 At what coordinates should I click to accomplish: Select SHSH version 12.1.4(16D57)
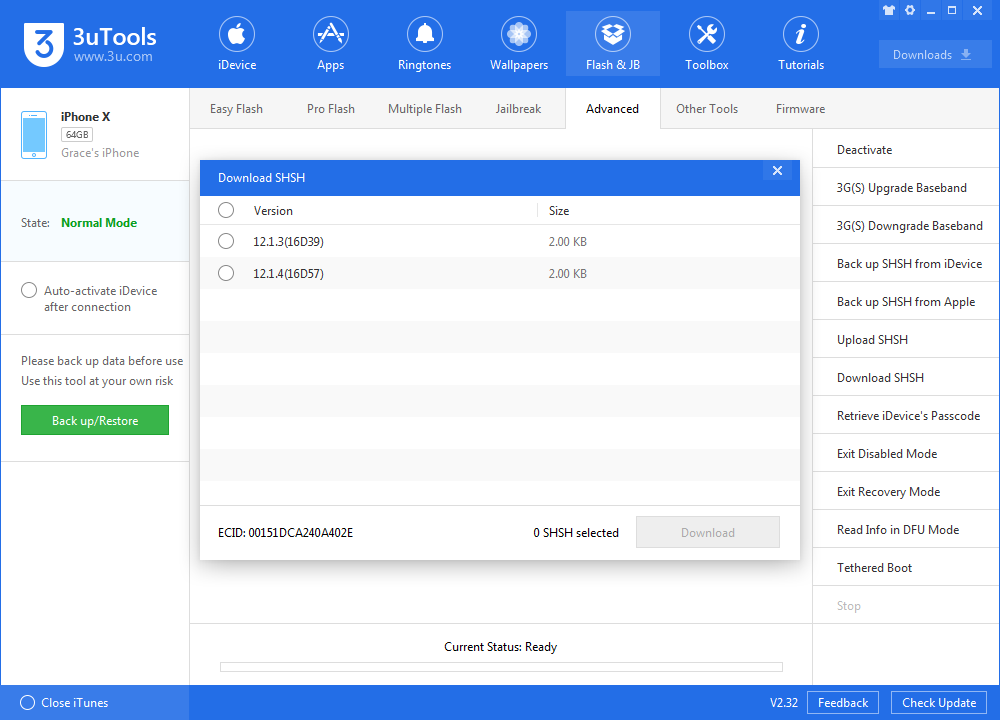click(226, 273)
